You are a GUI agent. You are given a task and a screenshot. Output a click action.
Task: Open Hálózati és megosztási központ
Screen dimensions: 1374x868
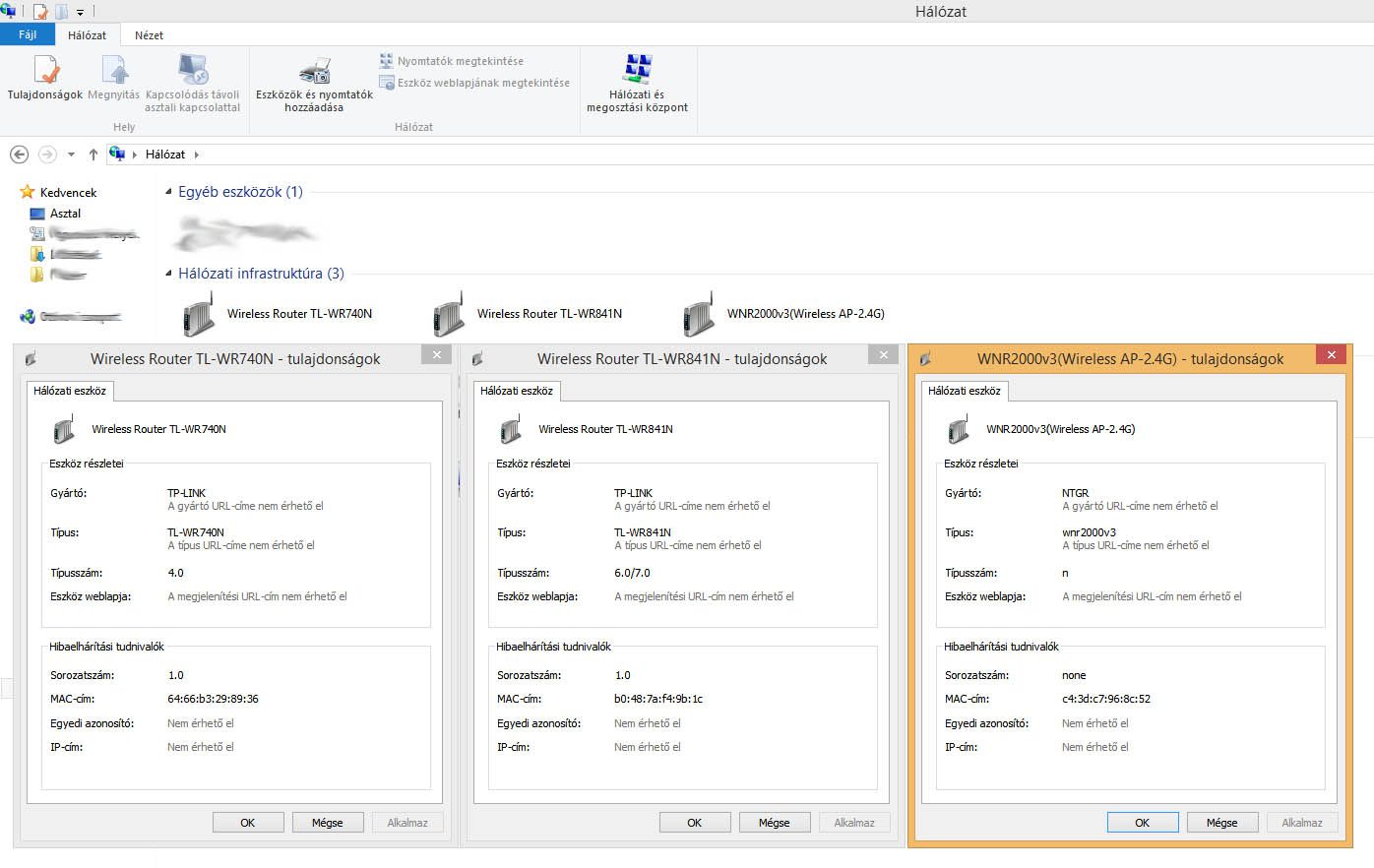pyautogui.click(x=638, y=84)
